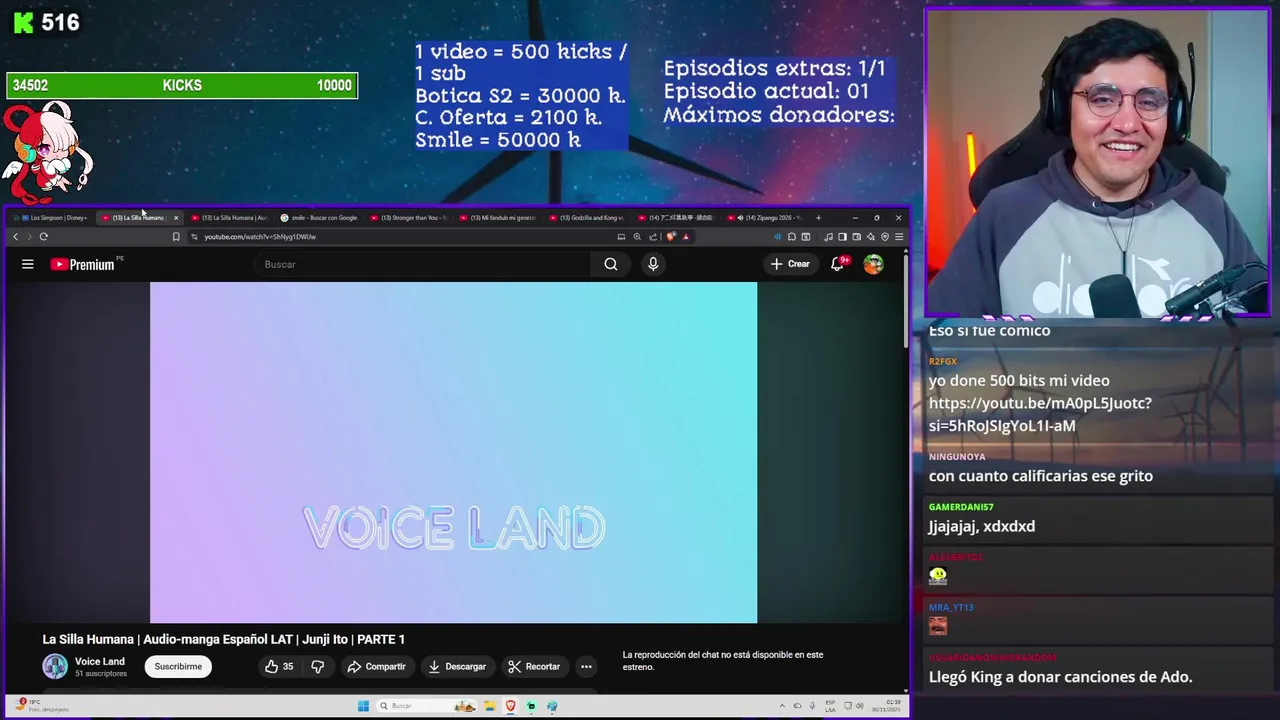Open the Brave browser taskbar icon
The height and width of the screenshot is (720, 1280).
pos(510,706)
